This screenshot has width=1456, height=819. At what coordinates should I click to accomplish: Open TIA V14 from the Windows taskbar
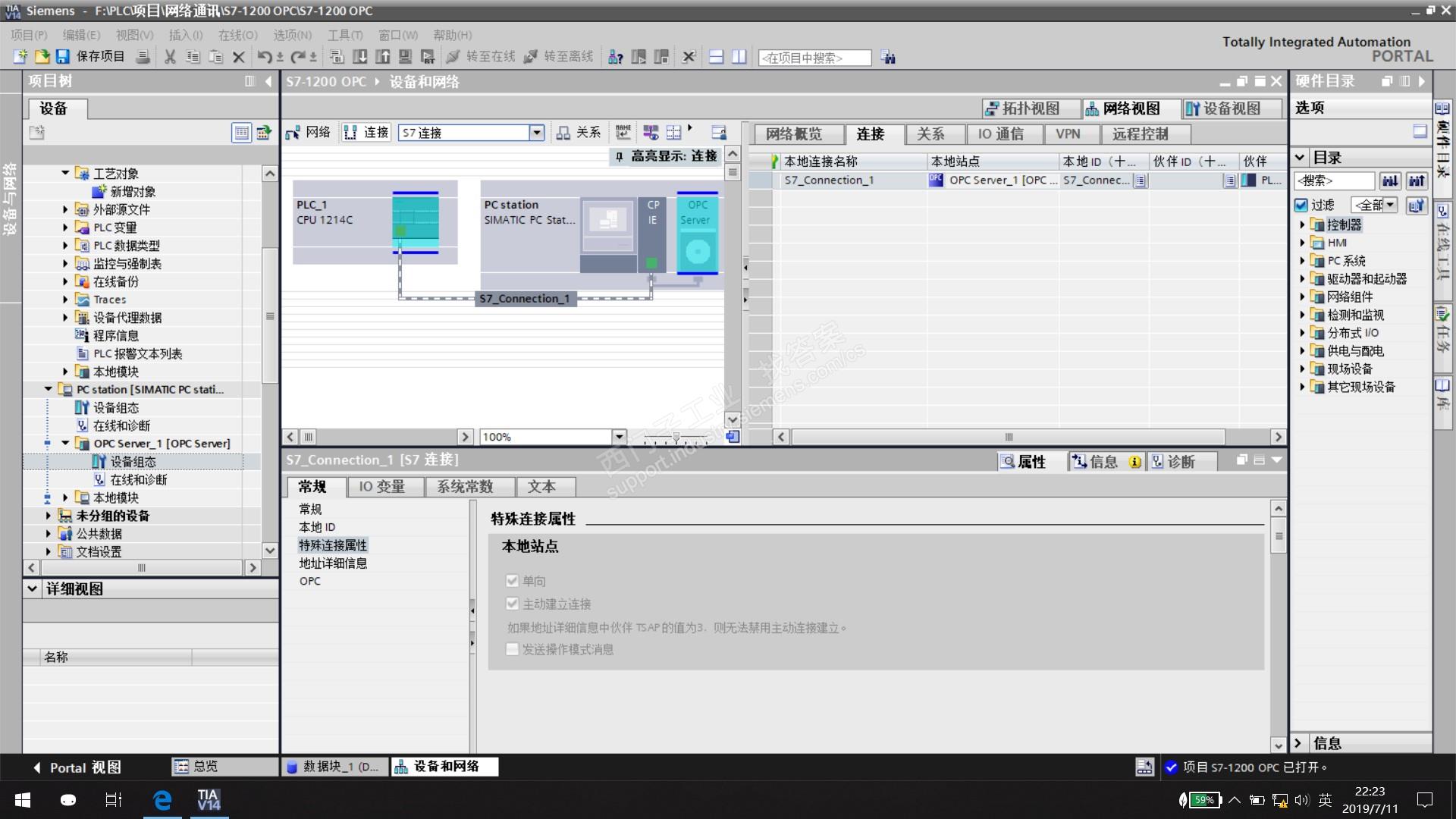(208, 800)
